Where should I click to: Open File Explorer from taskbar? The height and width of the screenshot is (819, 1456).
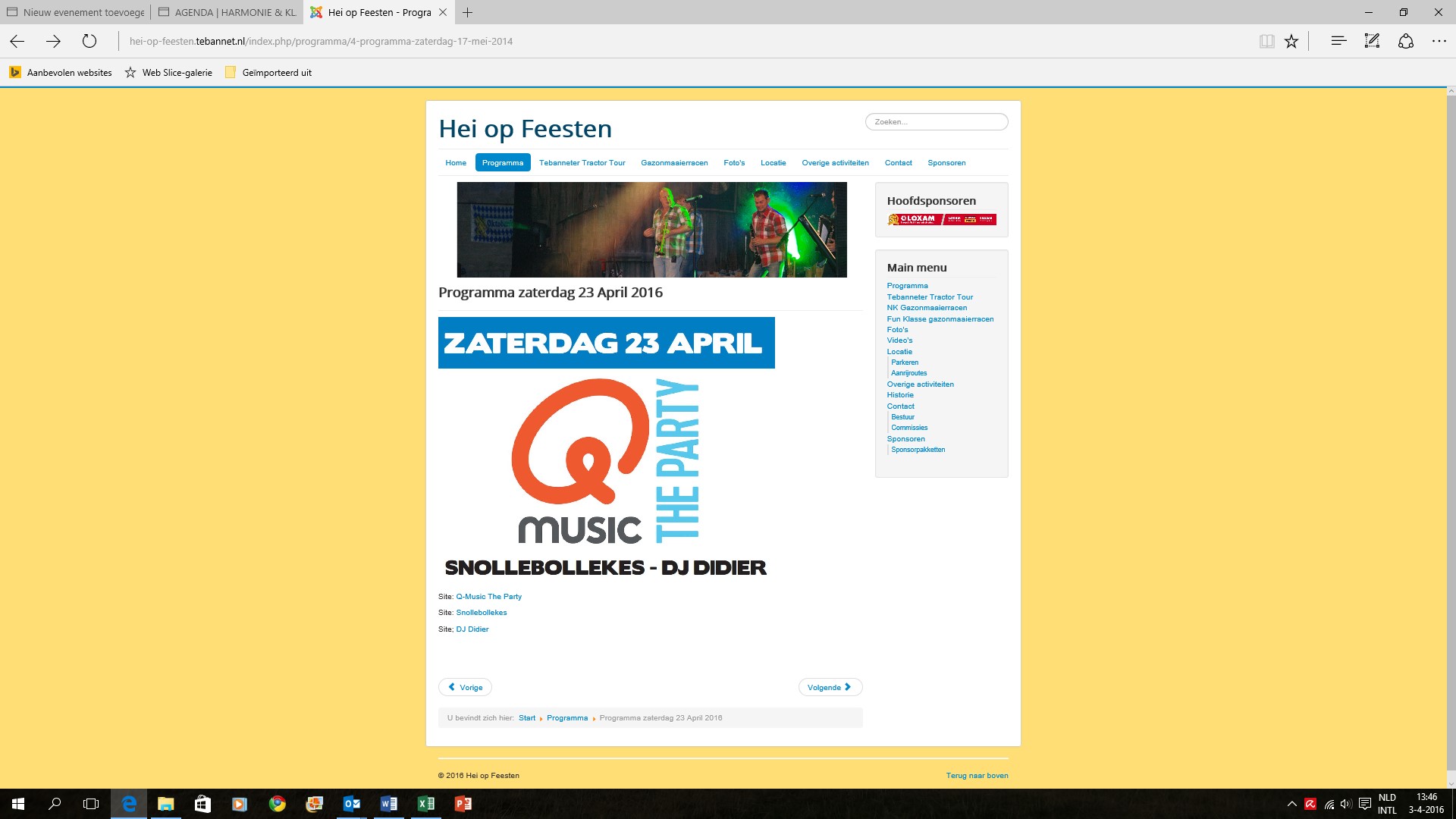[165, 804]
